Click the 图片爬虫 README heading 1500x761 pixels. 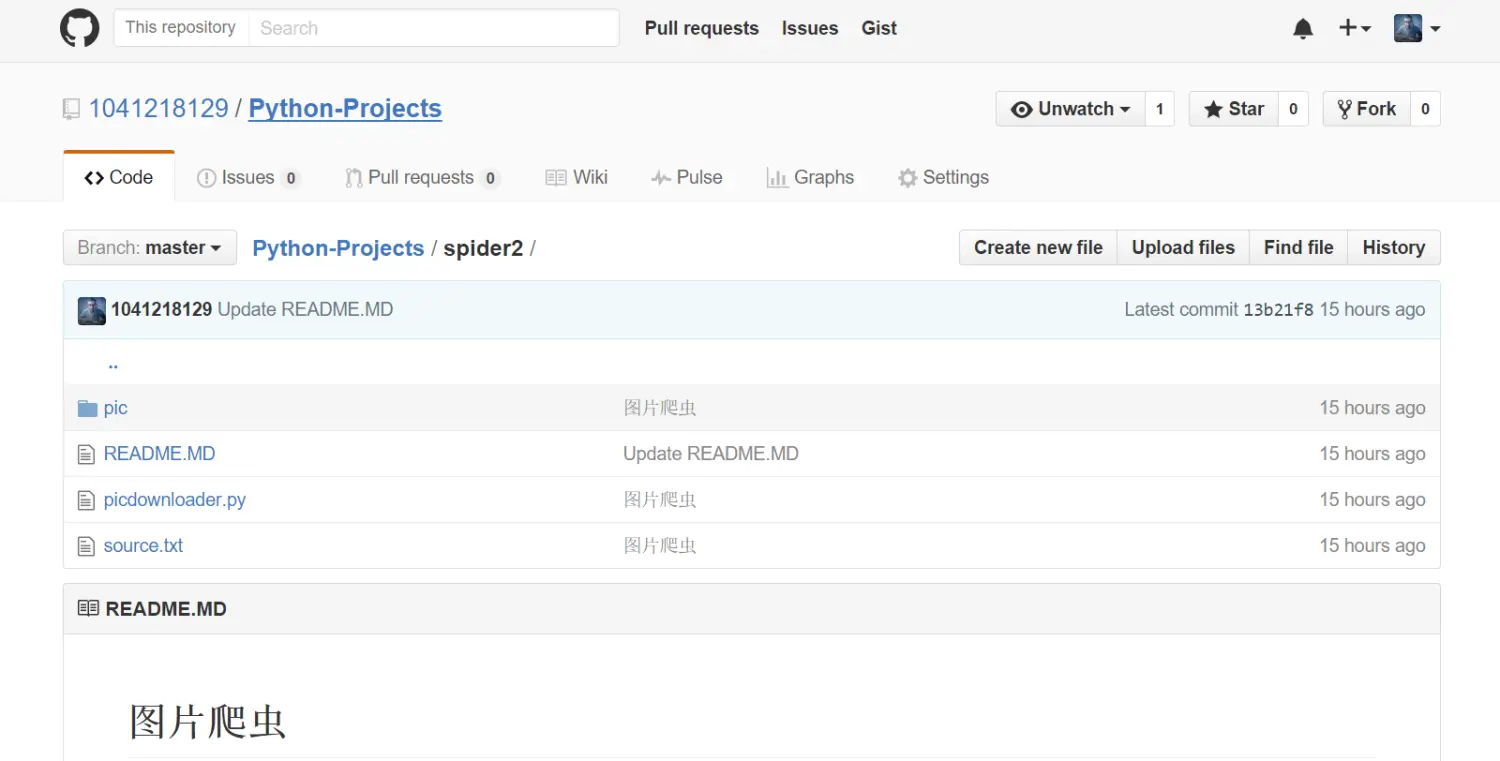(x=208, y=722)
